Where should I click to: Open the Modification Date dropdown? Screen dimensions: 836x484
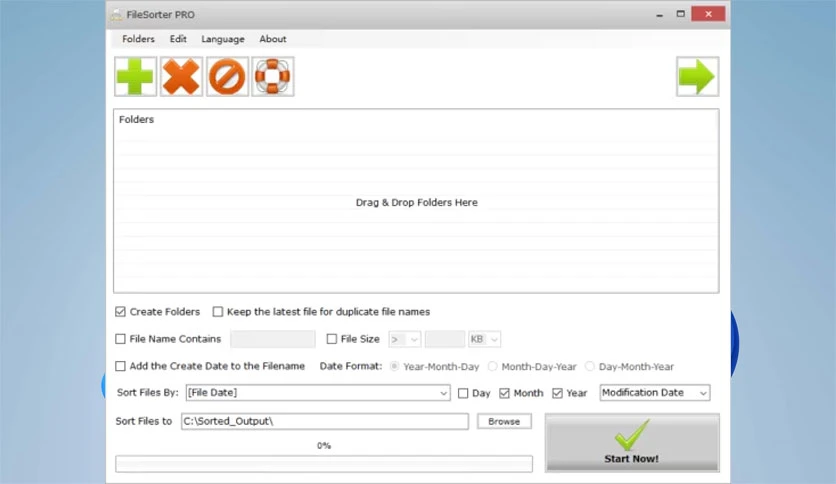[x=655, y=393]
